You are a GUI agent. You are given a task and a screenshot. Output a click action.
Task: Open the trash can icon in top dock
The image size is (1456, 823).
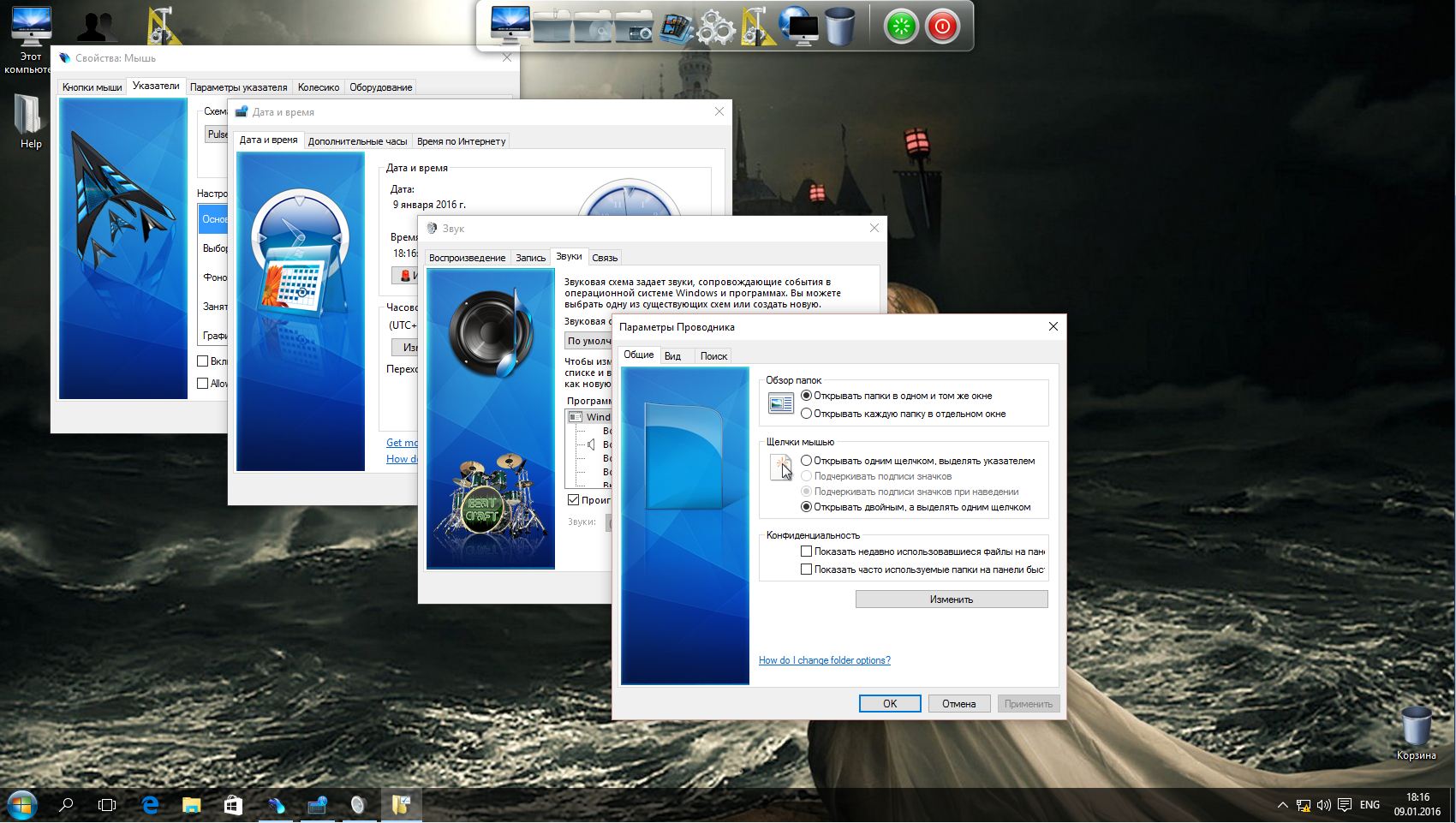[x=840, y=26]
